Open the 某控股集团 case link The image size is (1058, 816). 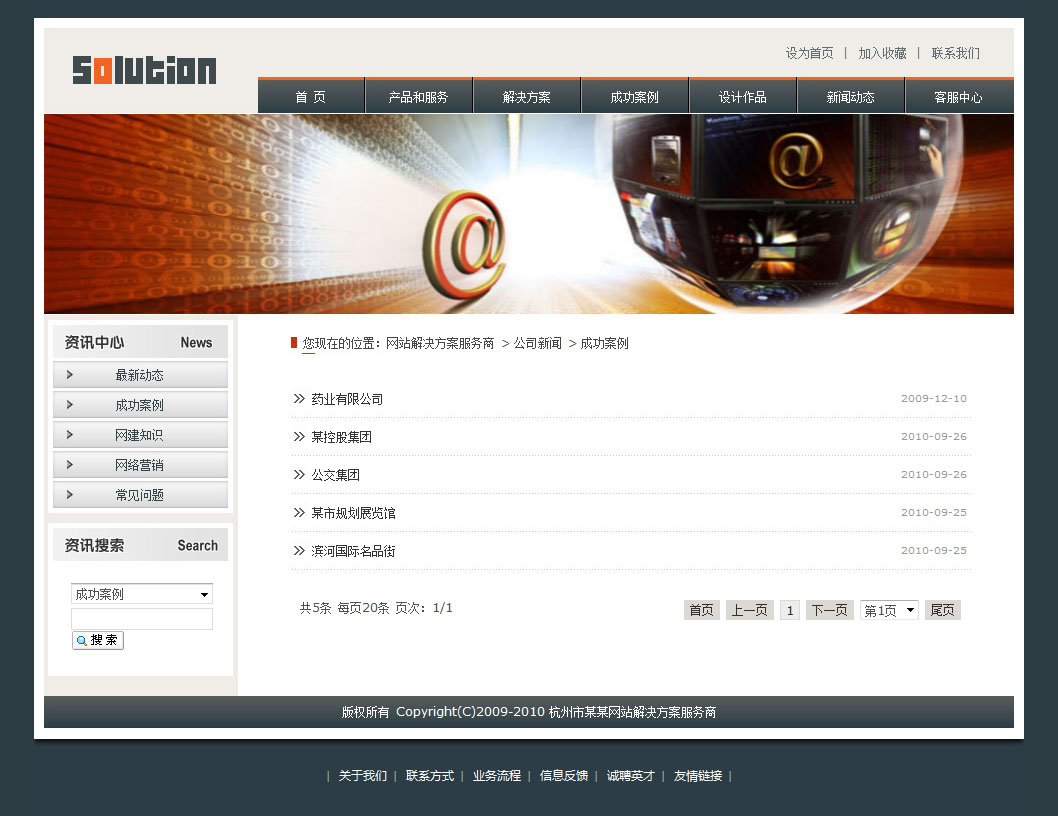(341, 437)
